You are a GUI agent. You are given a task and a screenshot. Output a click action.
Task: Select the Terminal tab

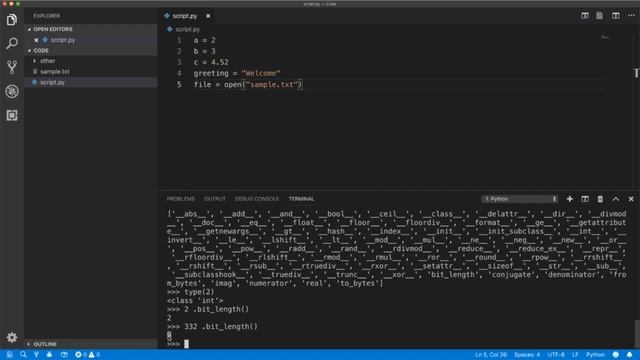point(301,199)
